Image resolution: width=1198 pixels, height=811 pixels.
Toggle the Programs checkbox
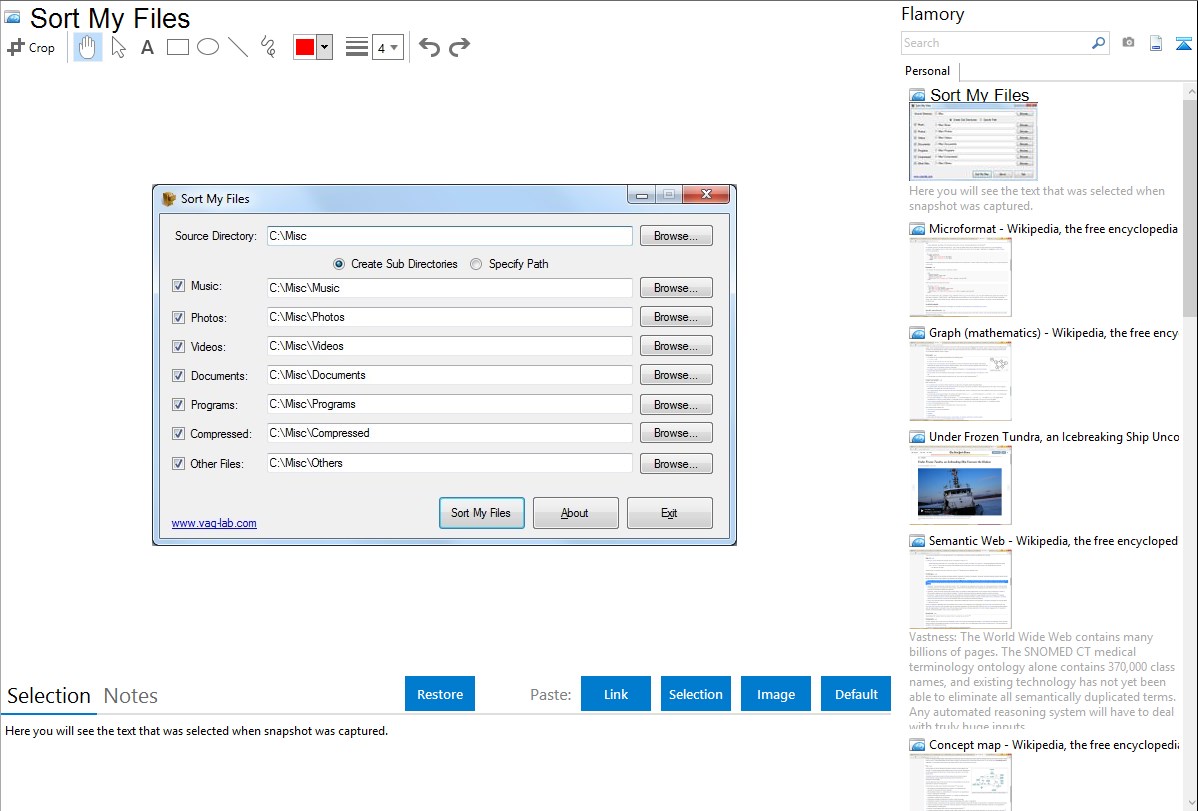point(179,404)
